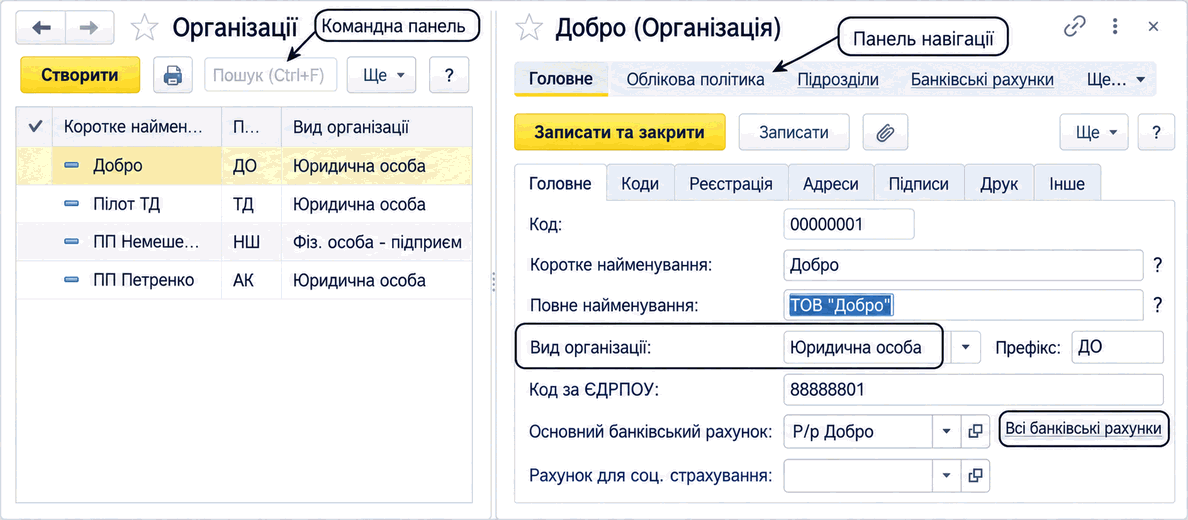The width and height of the screenshot is (1188, 520).
Task: Select the Пілот ТД organization name
Action: tap(127, 204)
